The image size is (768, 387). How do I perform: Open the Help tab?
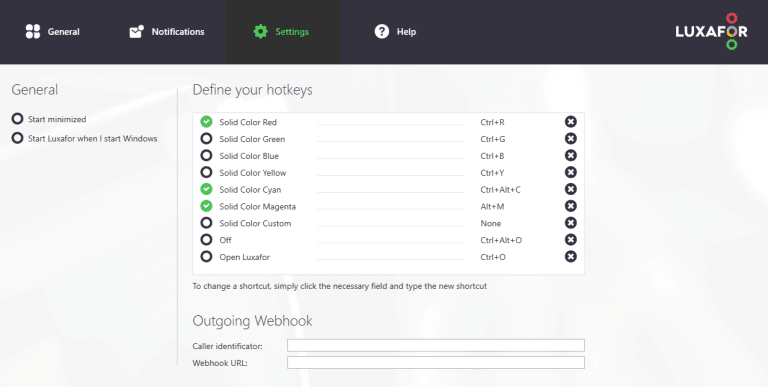395,32
